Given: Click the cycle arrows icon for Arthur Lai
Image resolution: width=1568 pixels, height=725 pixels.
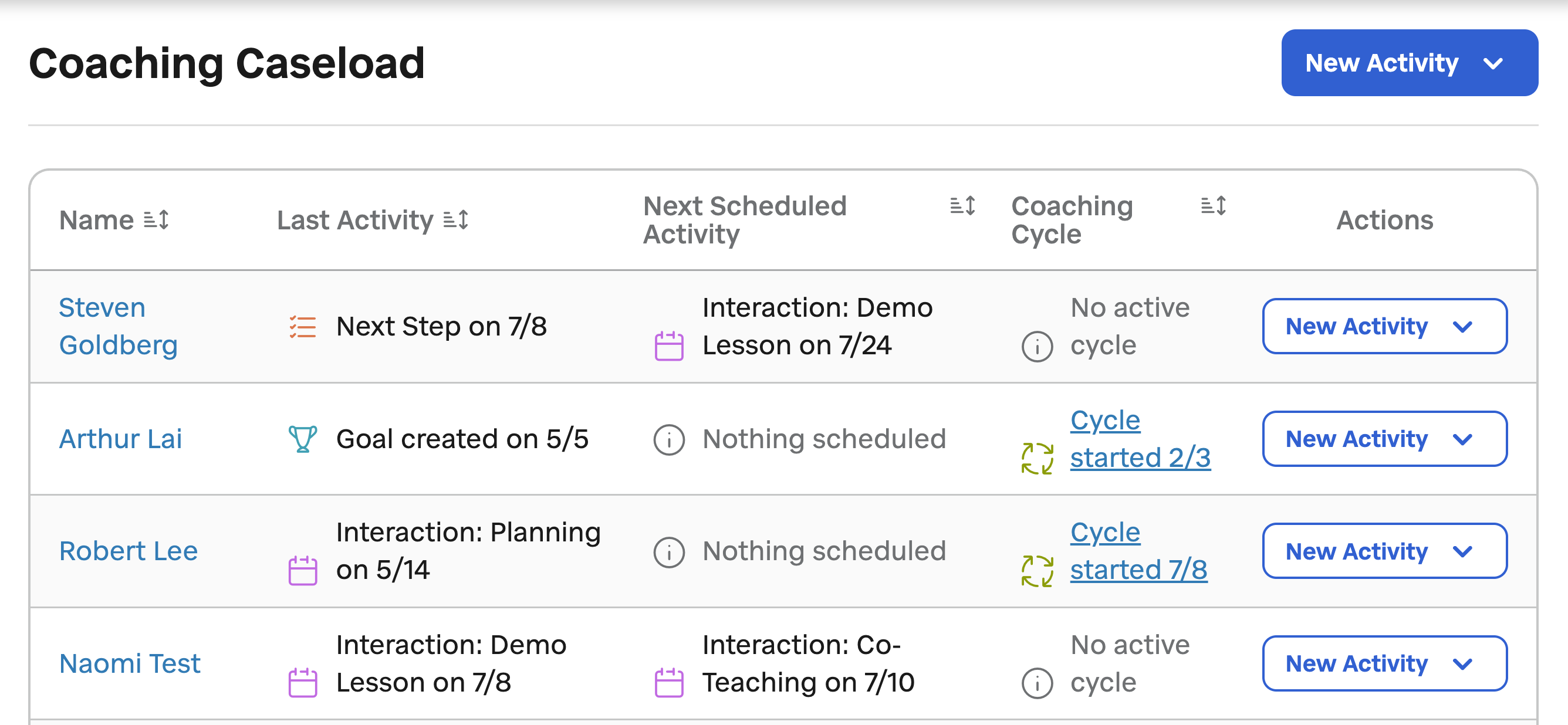Looking at the screenshot, I should tap(1038, 458).
